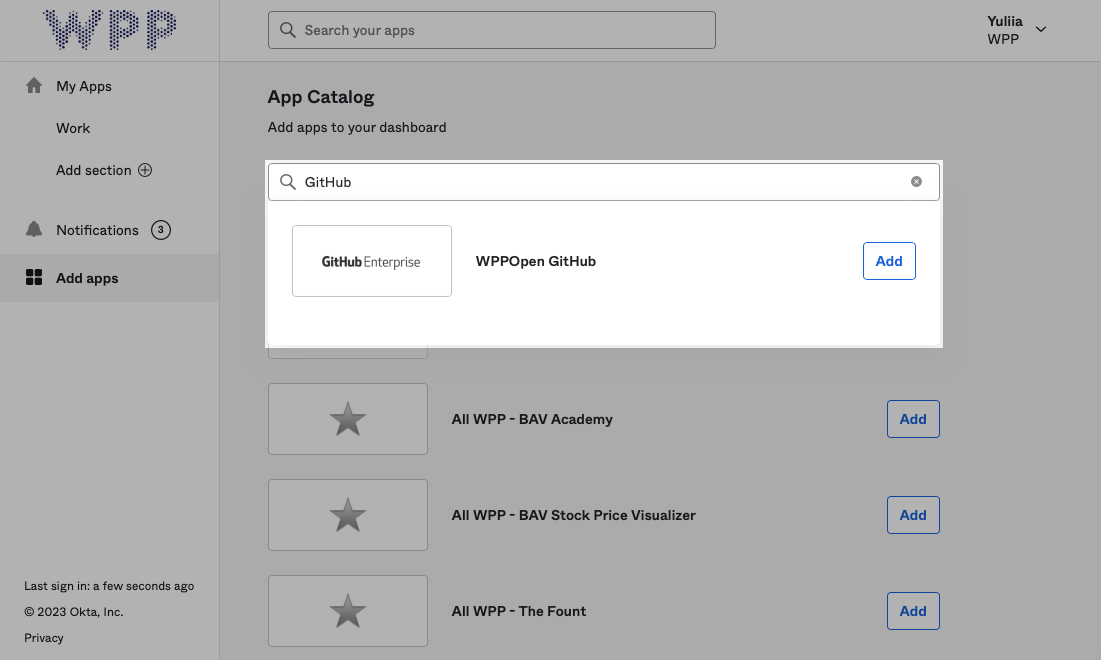Click the Notifications bell icon
The height and width of the screenshot is (660, 1101).
(x=34, y=230)
